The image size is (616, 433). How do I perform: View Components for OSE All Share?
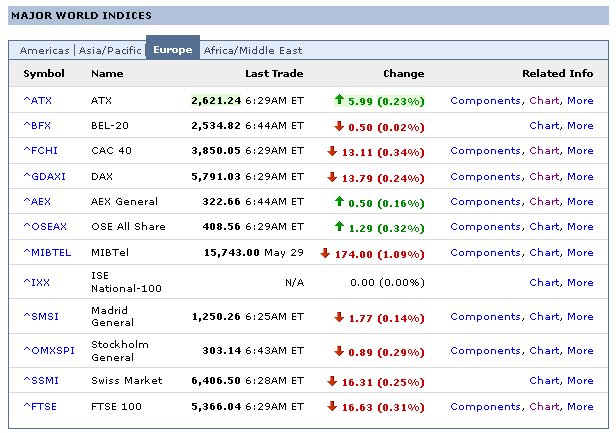pyautogui.click(x=486, y=227)
